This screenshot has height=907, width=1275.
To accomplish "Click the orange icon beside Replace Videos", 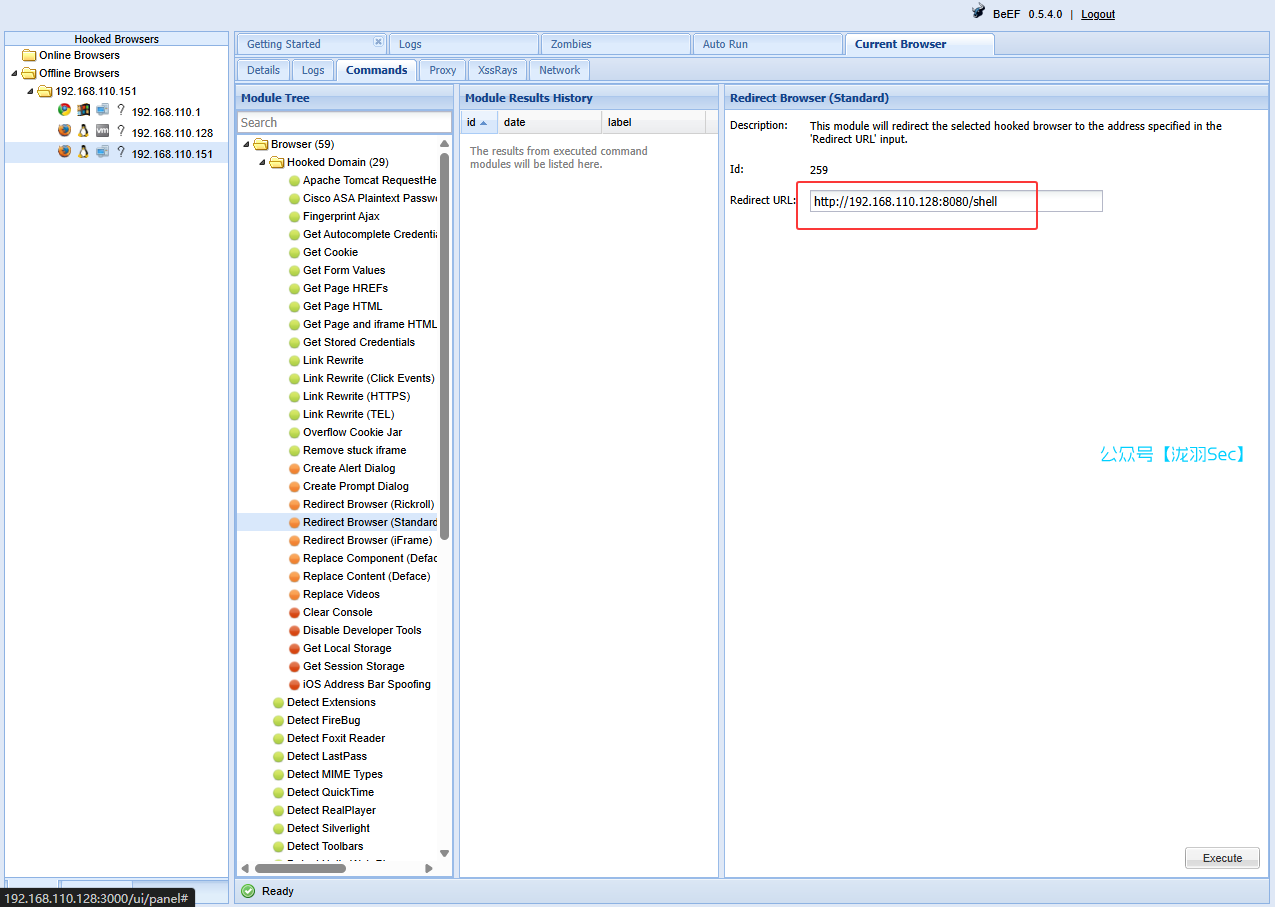I will [294, 595].
